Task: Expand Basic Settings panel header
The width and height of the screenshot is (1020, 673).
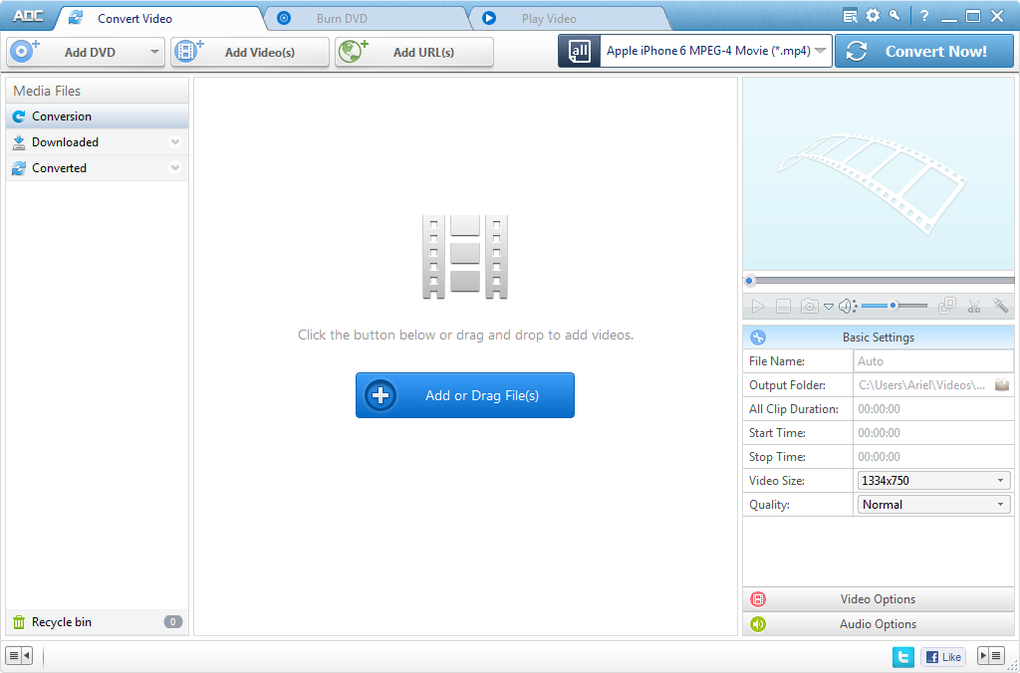Action: click(878, 337)
